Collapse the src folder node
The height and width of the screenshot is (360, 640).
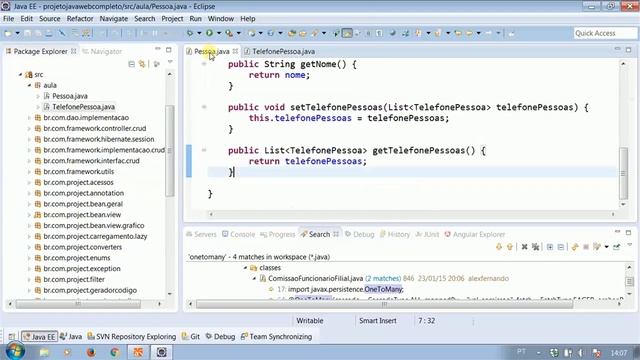tap(20, 75)
